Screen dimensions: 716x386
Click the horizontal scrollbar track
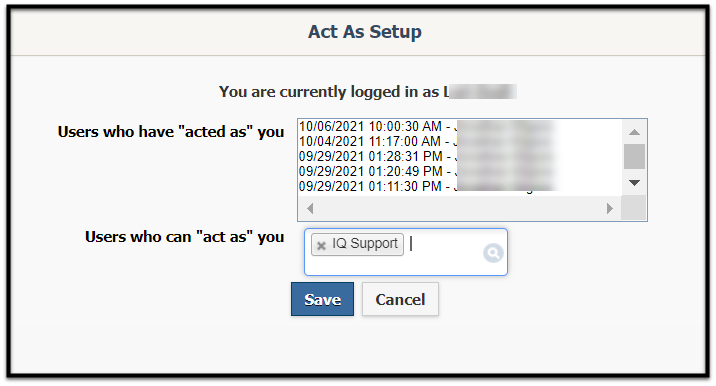tap(460, 209)
